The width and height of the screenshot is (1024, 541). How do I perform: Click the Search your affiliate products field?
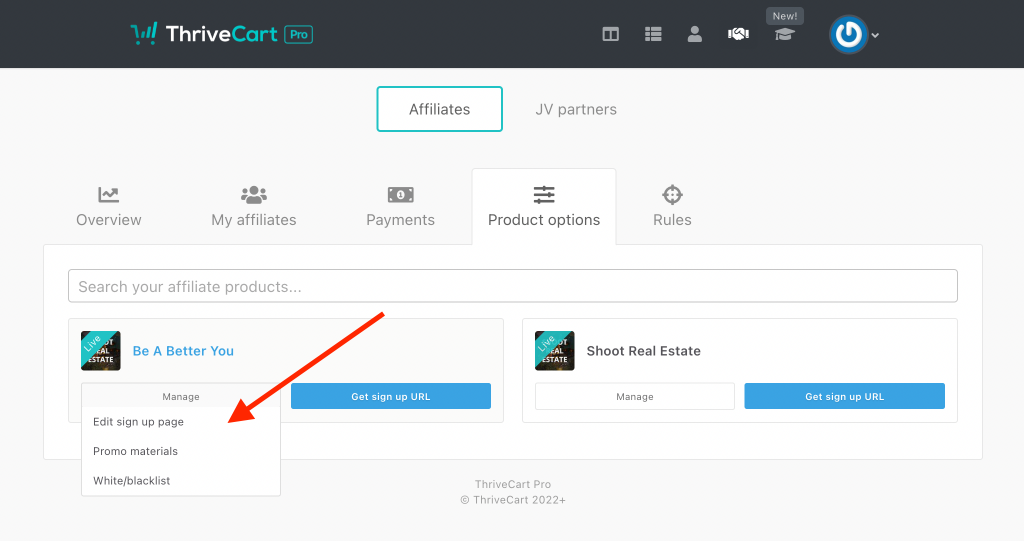tap(513, 286)
